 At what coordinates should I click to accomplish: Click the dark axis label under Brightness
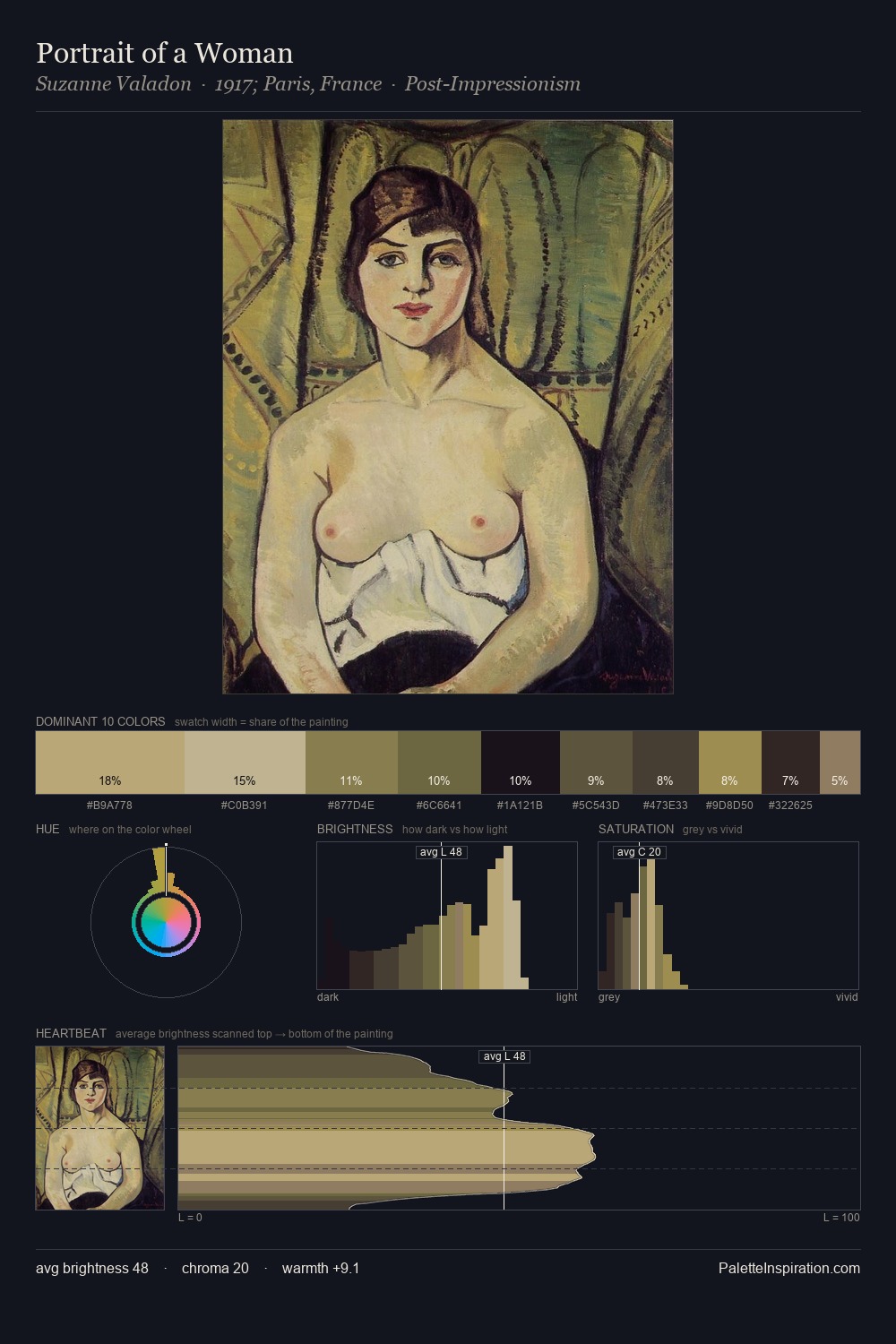point(328,997)
